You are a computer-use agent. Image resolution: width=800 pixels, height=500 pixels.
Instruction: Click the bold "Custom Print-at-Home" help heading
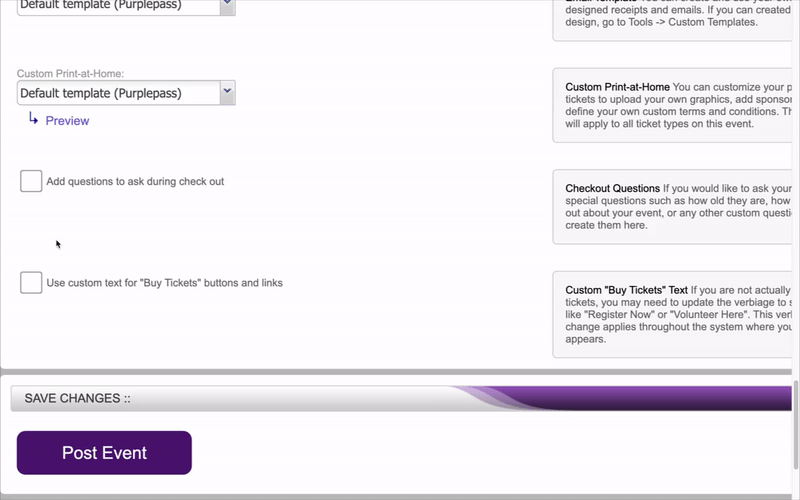coord(617,87)
